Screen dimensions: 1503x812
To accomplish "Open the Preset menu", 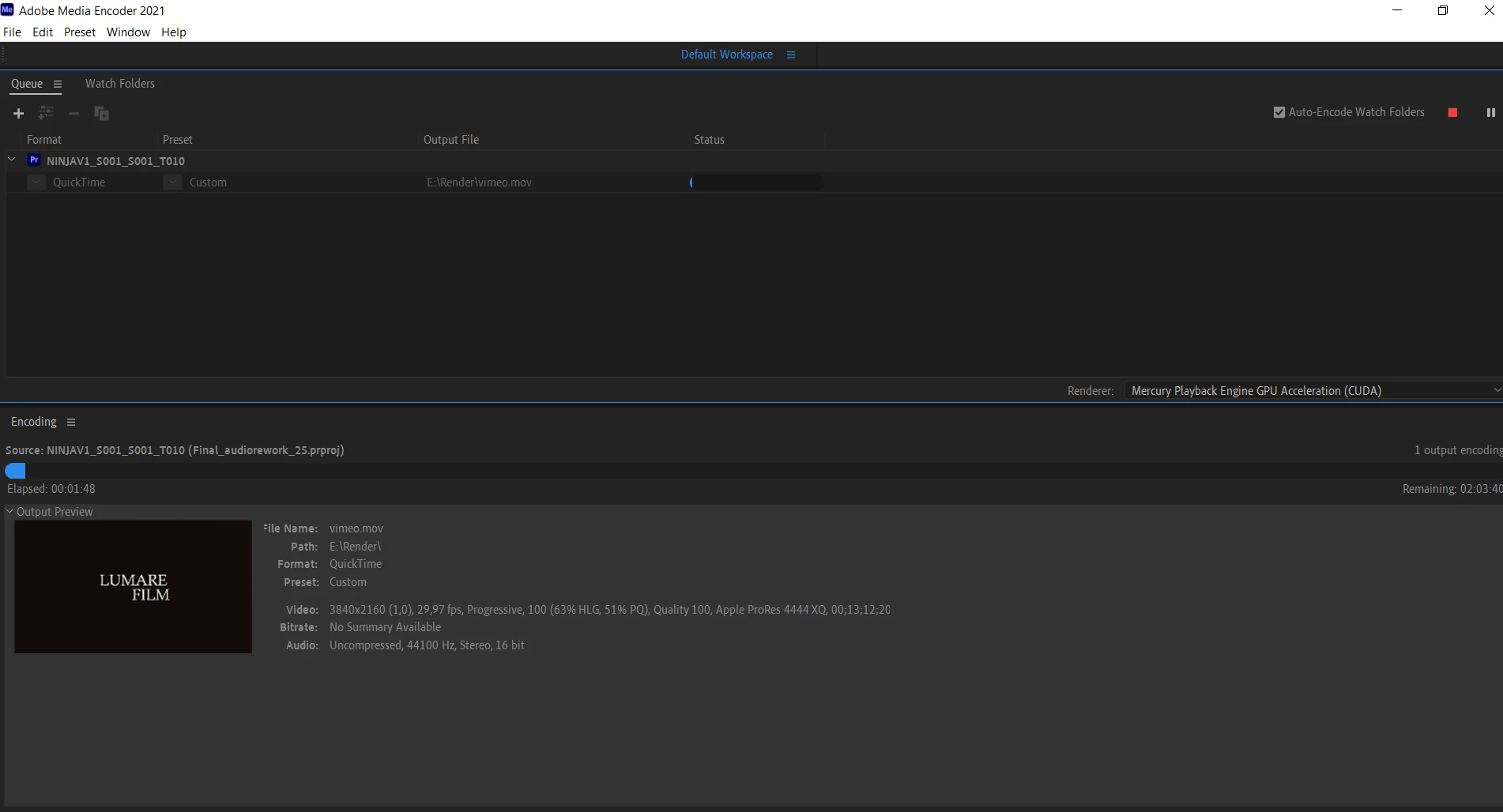I will point(80,32).
